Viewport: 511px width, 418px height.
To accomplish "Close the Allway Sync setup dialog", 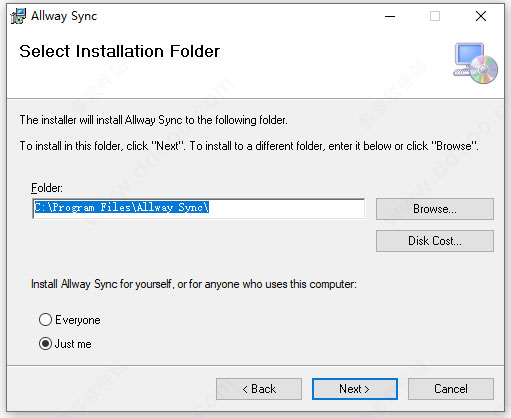I will point(481,16).
